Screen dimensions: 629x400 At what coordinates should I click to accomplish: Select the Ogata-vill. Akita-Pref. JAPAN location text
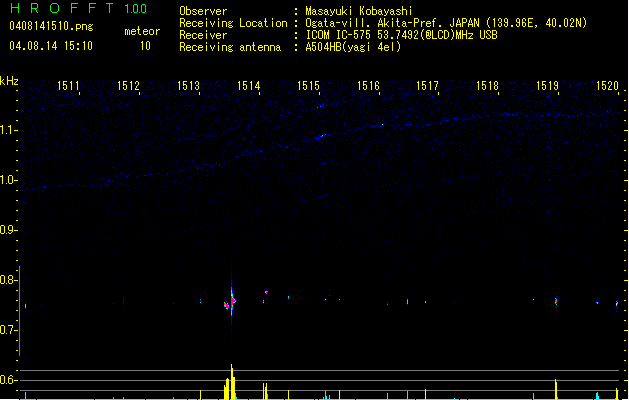446,23
